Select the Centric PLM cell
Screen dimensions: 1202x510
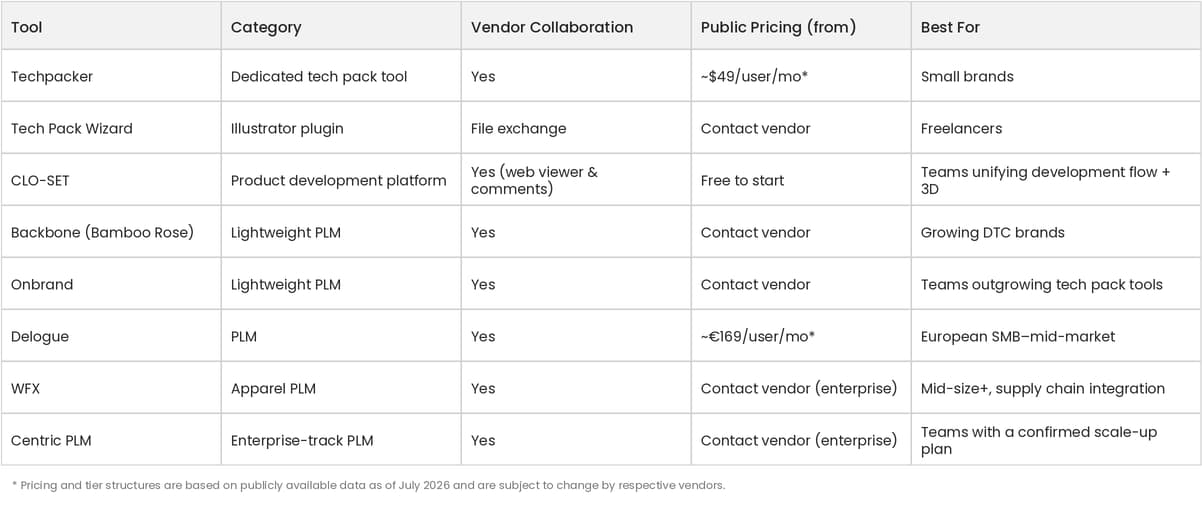pyautogui.click(x=111, y=440)
